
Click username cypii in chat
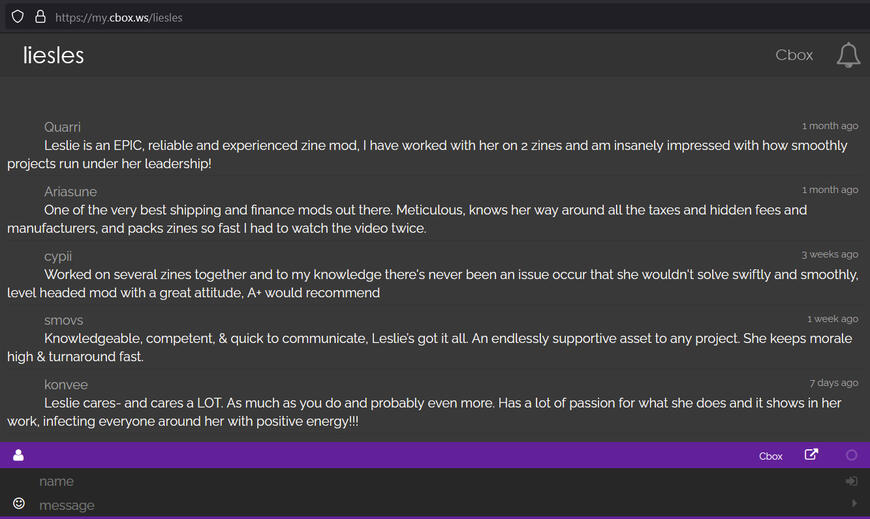58,256
